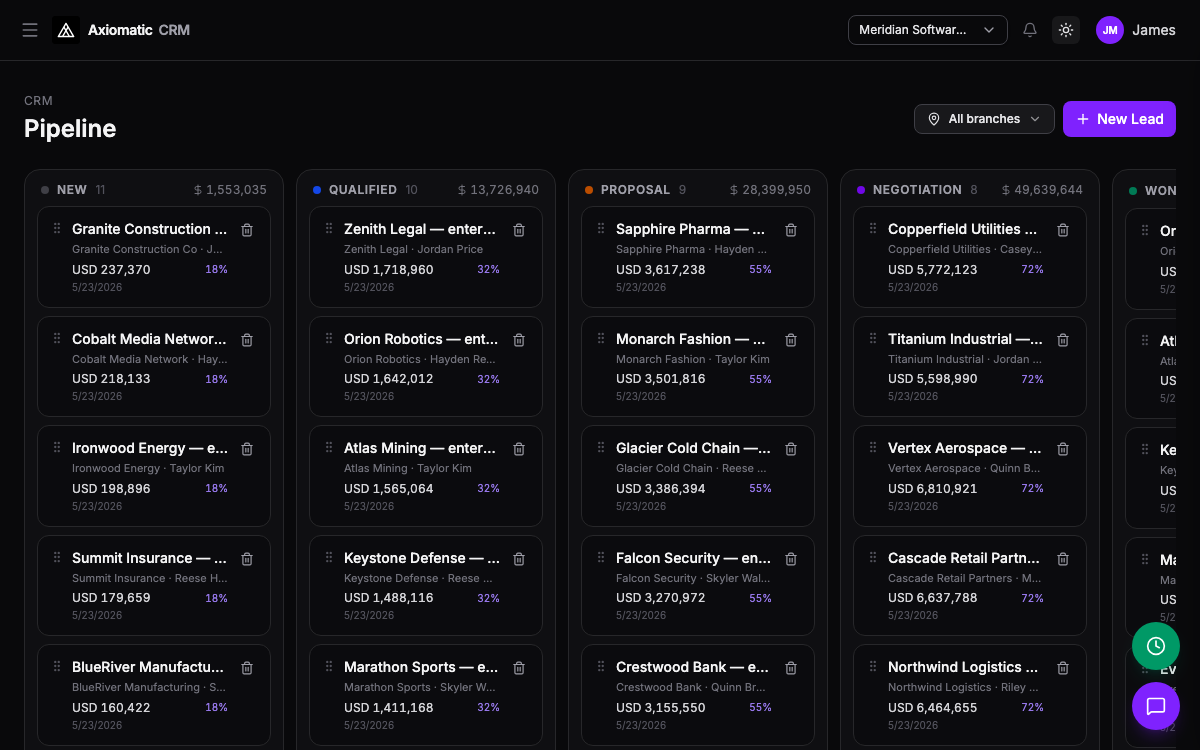Viewport: 1200px width, 750px height.
Task: Delete the Orion Robotics lead
Action: [x=519, y=340]
